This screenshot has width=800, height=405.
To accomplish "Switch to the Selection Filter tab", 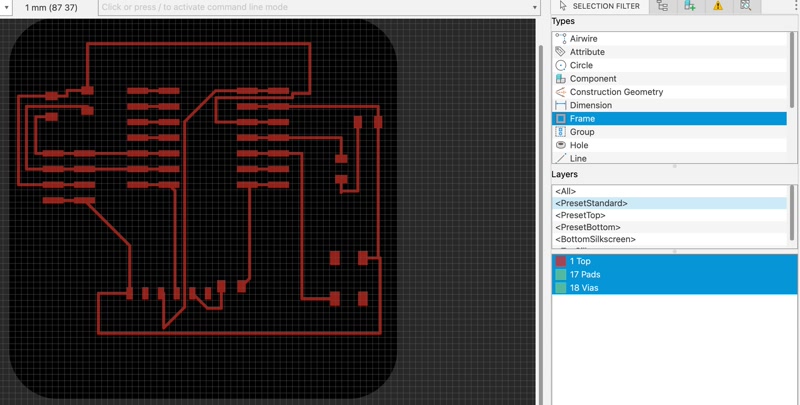I will click(599, 6).
